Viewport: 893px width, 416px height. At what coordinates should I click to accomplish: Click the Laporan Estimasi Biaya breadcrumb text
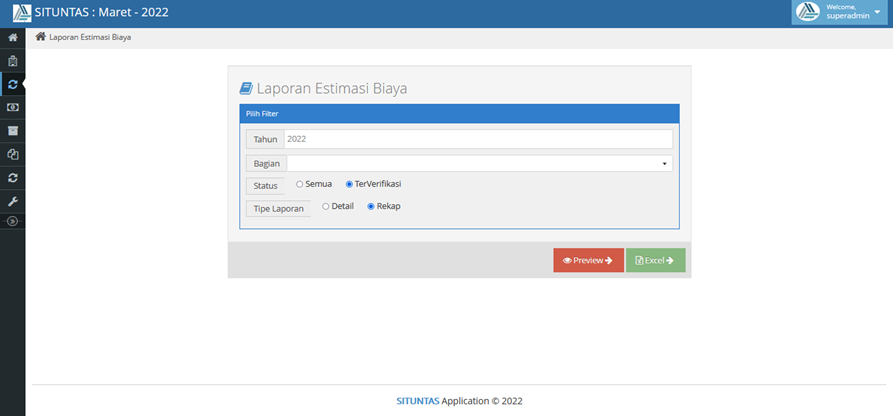click(x=90, y=38)
